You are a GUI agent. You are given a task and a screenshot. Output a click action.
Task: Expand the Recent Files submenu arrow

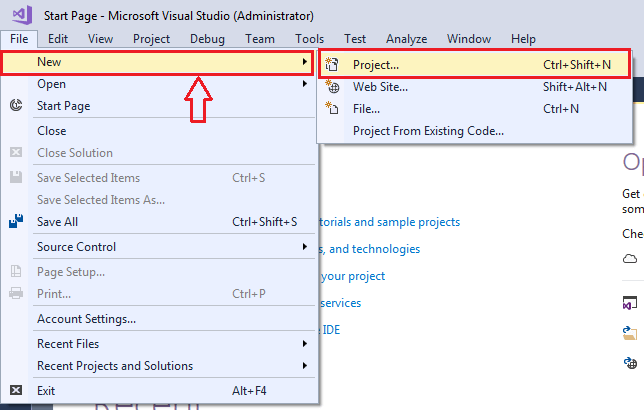305,344
